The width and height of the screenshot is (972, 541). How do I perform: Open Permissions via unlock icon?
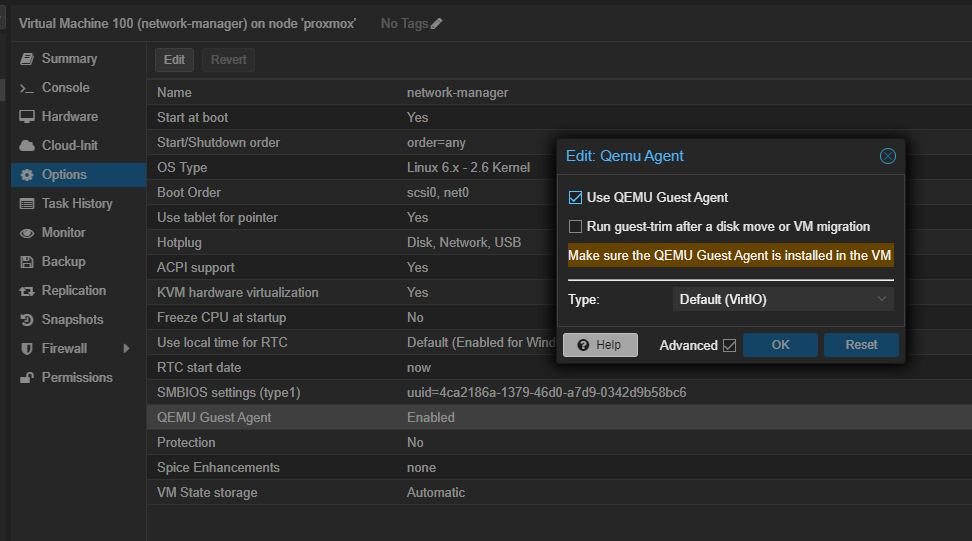[27, 378]
